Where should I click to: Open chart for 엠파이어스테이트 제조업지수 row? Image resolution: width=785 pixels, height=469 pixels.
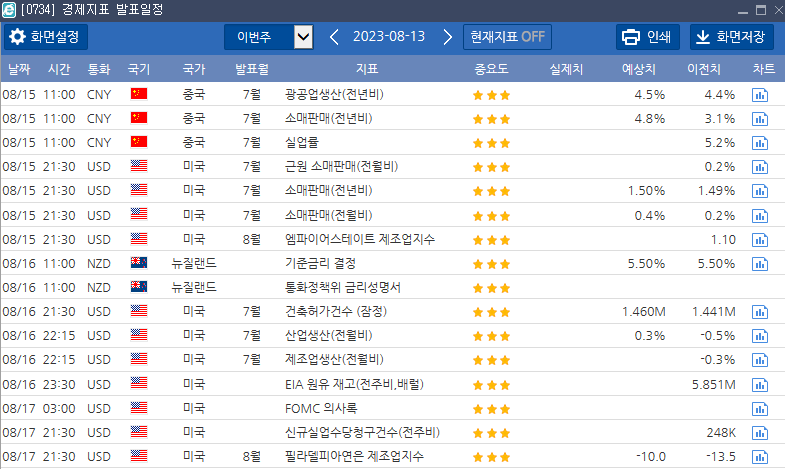pos(759,240)
